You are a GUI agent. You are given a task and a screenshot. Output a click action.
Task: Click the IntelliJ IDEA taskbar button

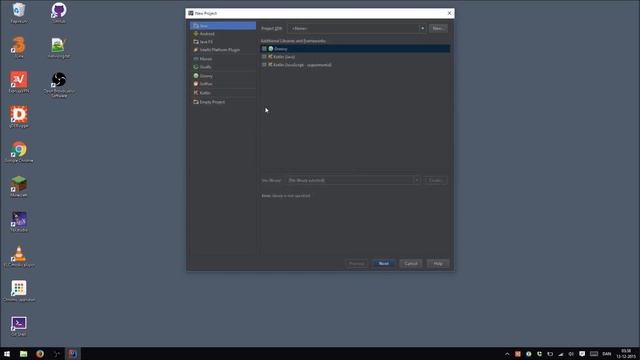coord(73,354)
